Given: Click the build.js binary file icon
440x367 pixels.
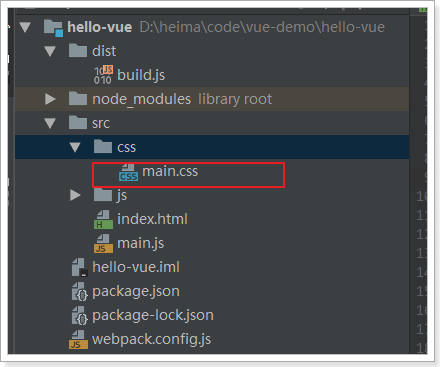Looking at the screenshot, I should pyautogui.click(x=103, y=75).
